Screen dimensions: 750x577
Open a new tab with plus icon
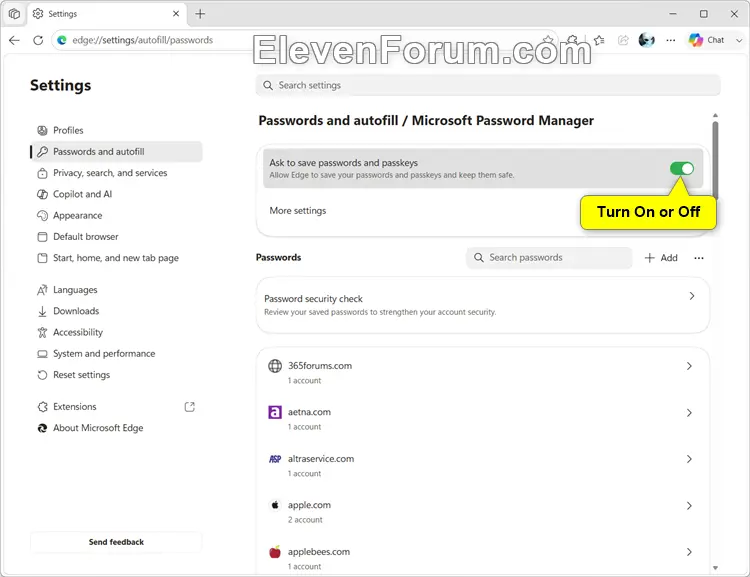click(x=200, y=14)
